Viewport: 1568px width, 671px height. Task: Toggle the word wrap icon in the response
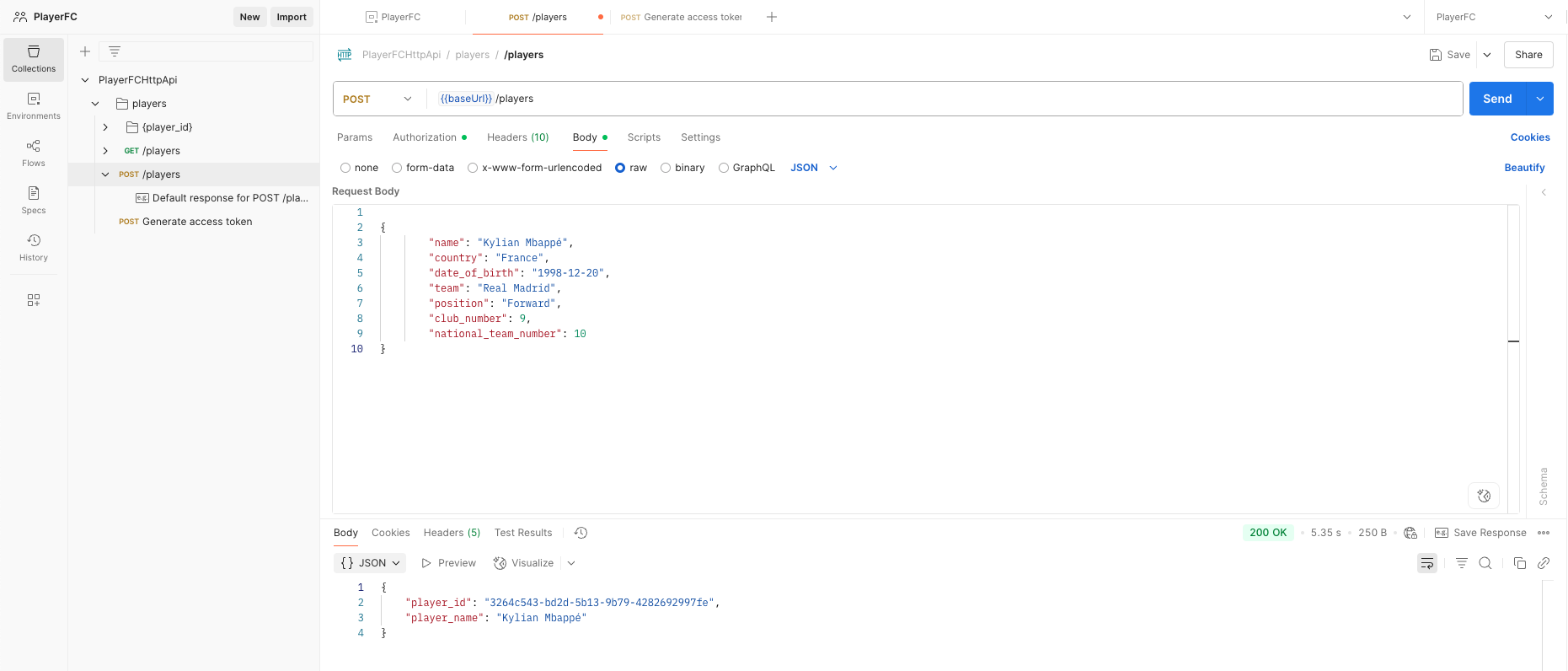pyautogui.click(x=1427, y=563)
